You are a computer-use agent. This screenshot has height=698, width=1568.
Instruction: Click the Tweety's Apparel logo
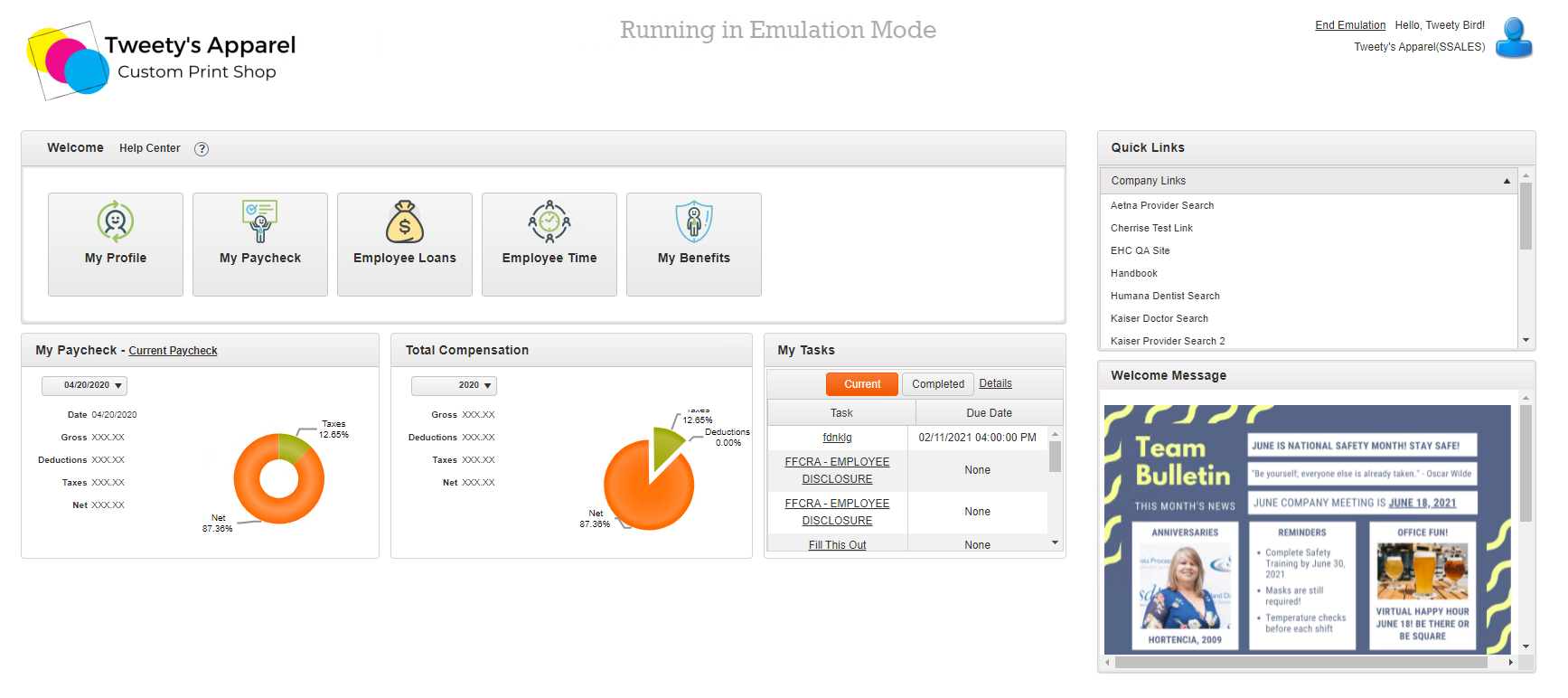point(163,60)
